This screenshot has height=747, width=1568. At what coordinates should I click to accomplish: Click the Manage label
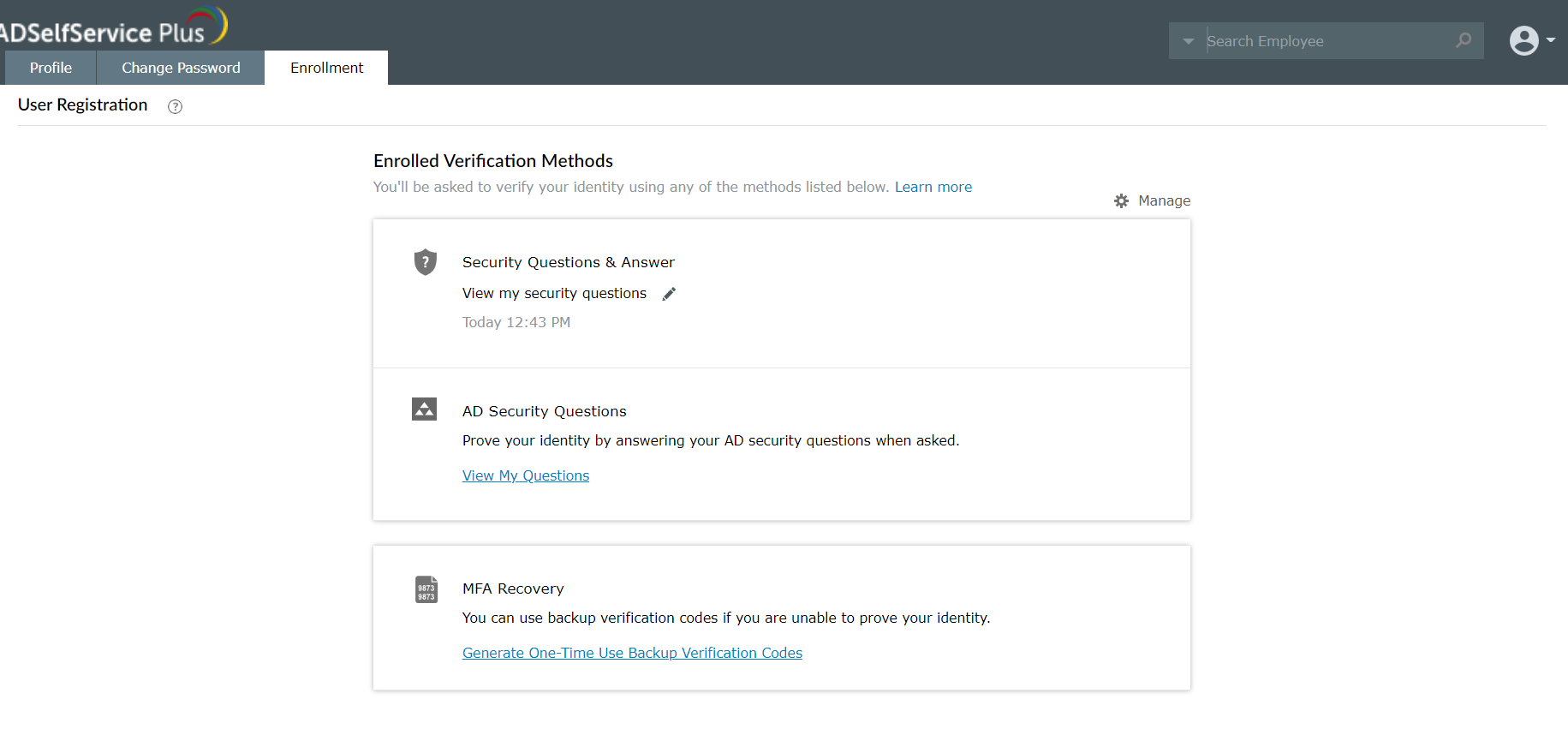[x=1164, y=200]
